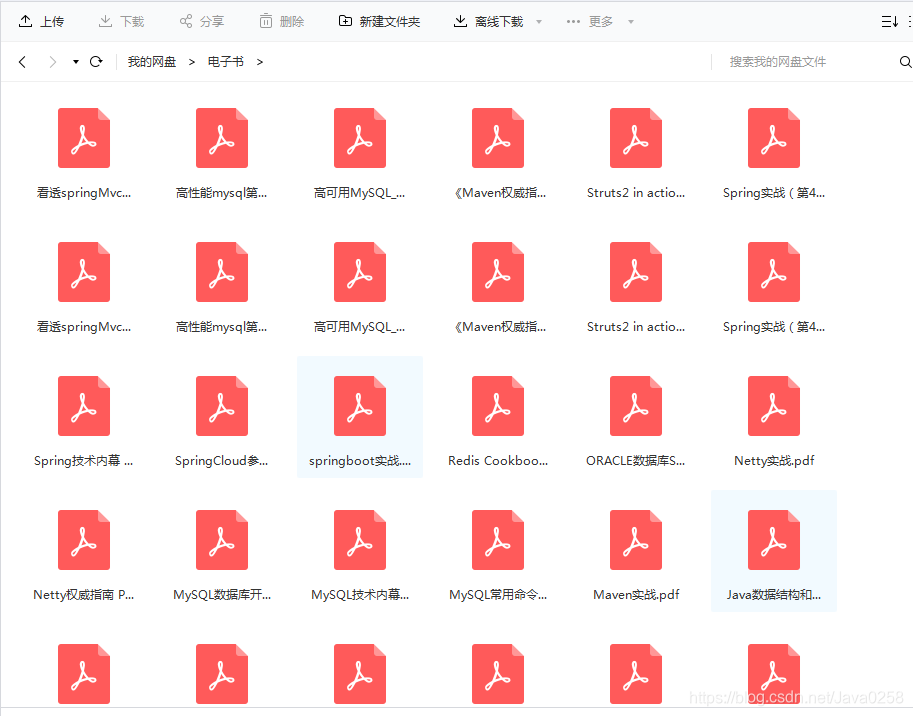The image size is (913, 716).
Task: Open 离线下载 offline download
Action: 489,22
